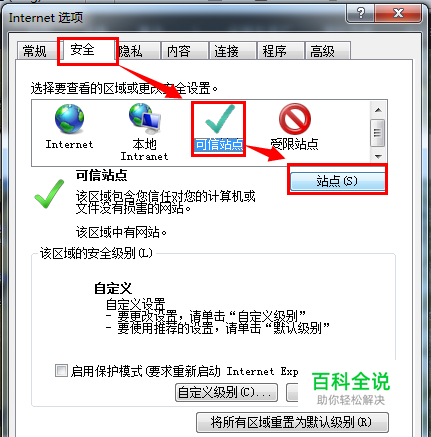Click the large green checkmark beside 可信站点 description
This screenshot has width=431, height=437.
[49, 194]
